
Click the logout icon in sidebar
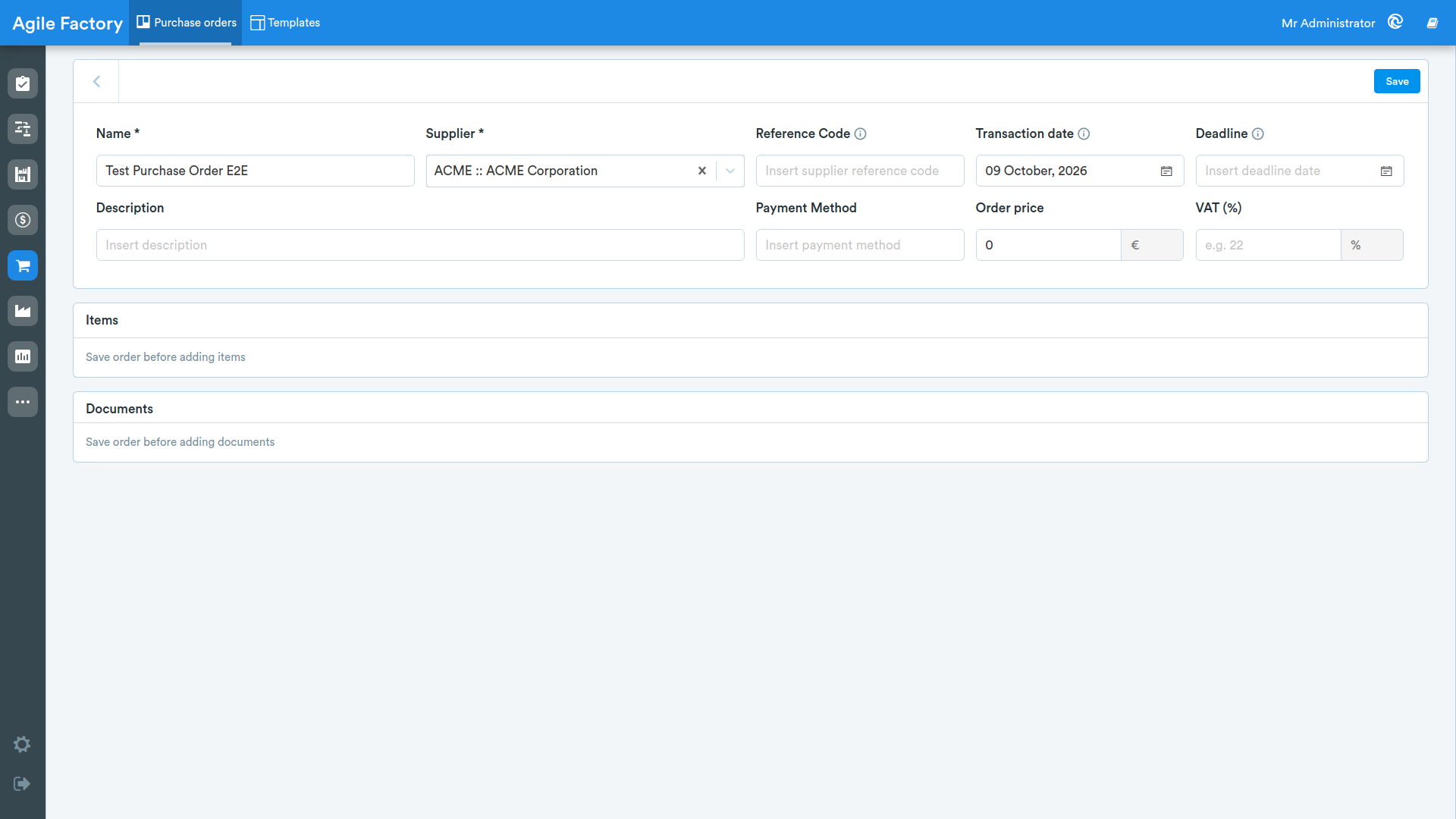[x=22, y=783]
